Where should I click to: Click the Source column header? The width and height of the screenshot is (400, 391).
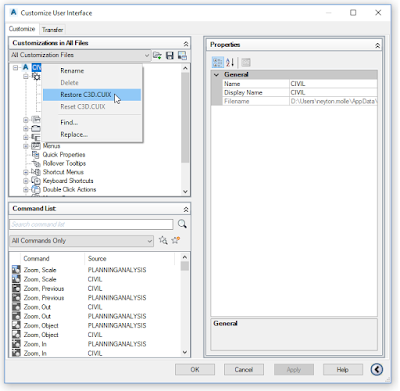(129, 258)
